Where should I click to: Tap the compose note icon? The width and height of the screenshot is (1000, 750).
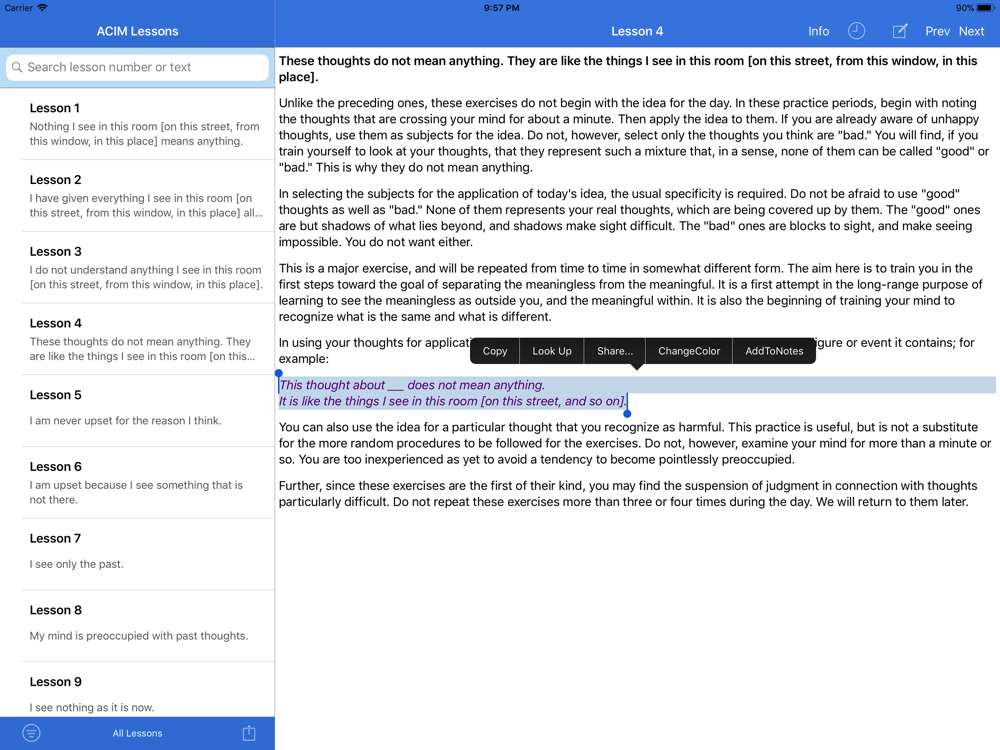[x=899, y=31]
